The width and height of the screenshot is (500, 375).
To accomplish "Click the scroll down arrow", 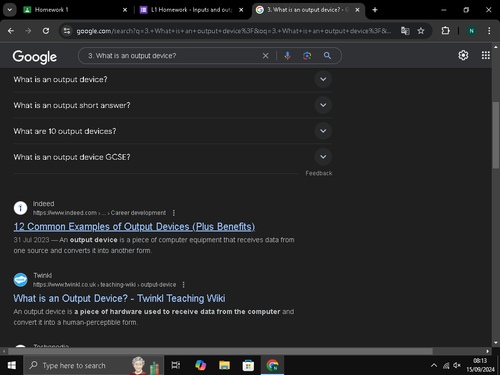I will (x=496, y=343).
